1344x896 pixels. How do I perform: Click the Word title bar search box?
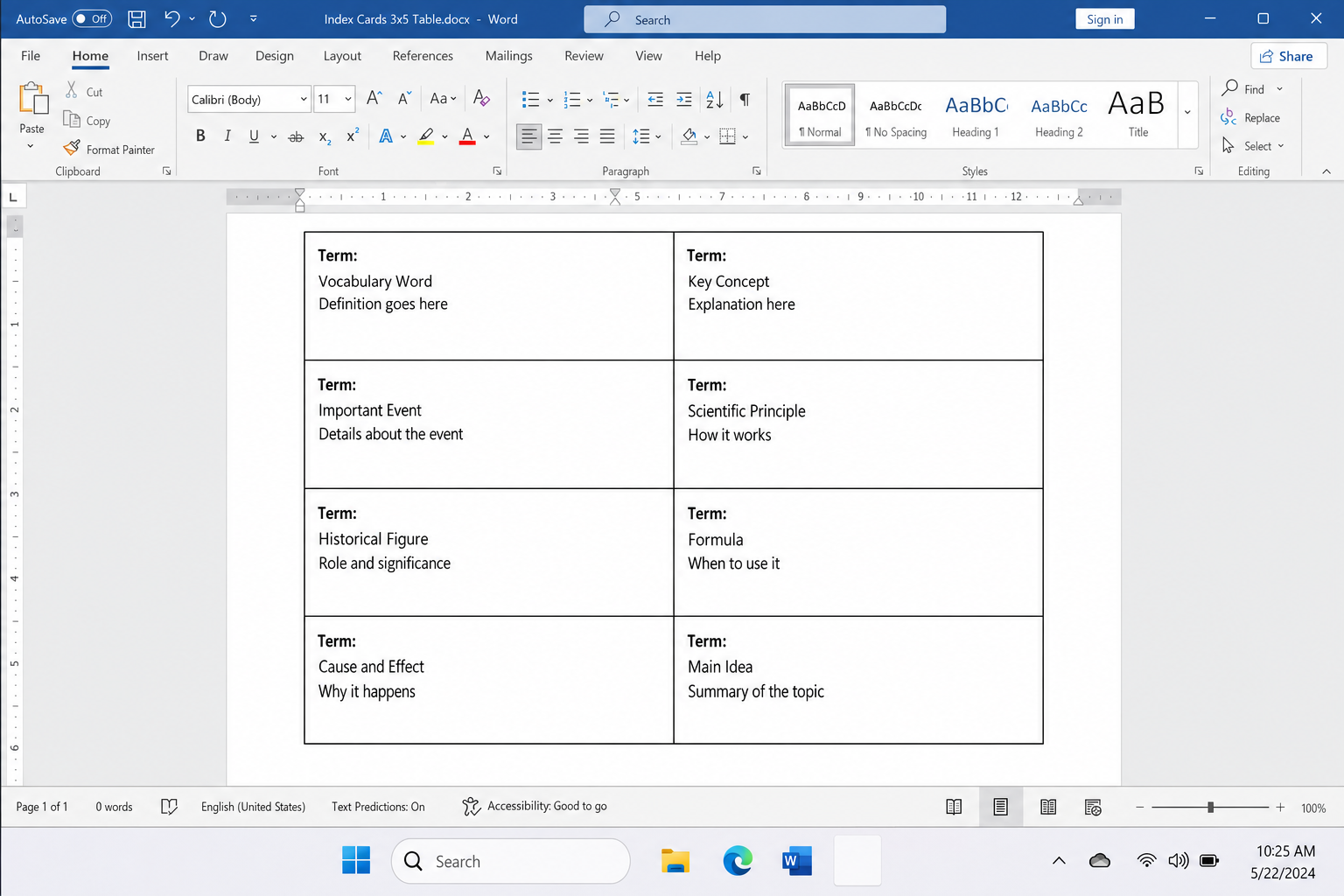point(765,19)
